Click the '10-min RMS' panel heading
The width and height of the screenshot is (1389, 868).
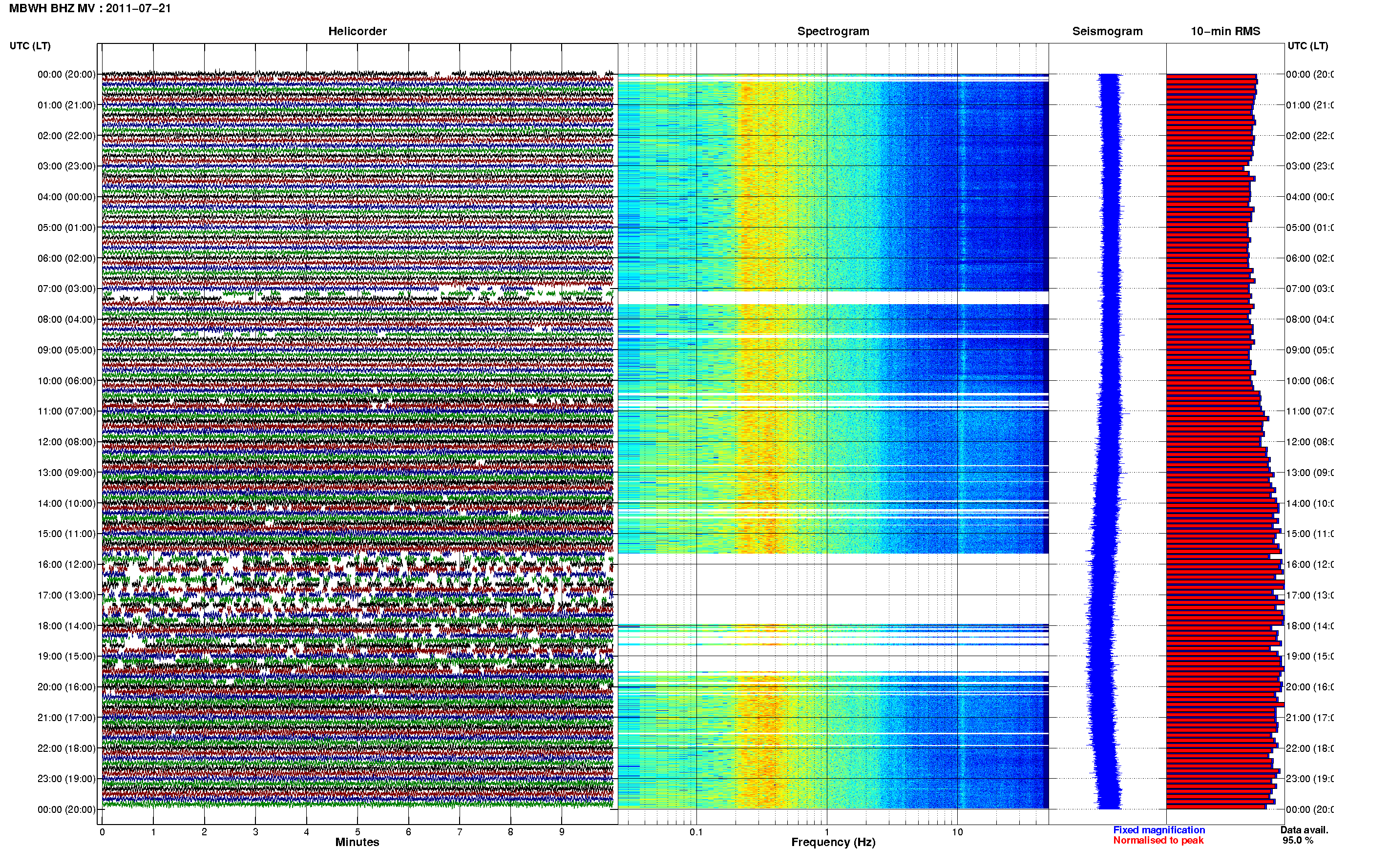1225,31
